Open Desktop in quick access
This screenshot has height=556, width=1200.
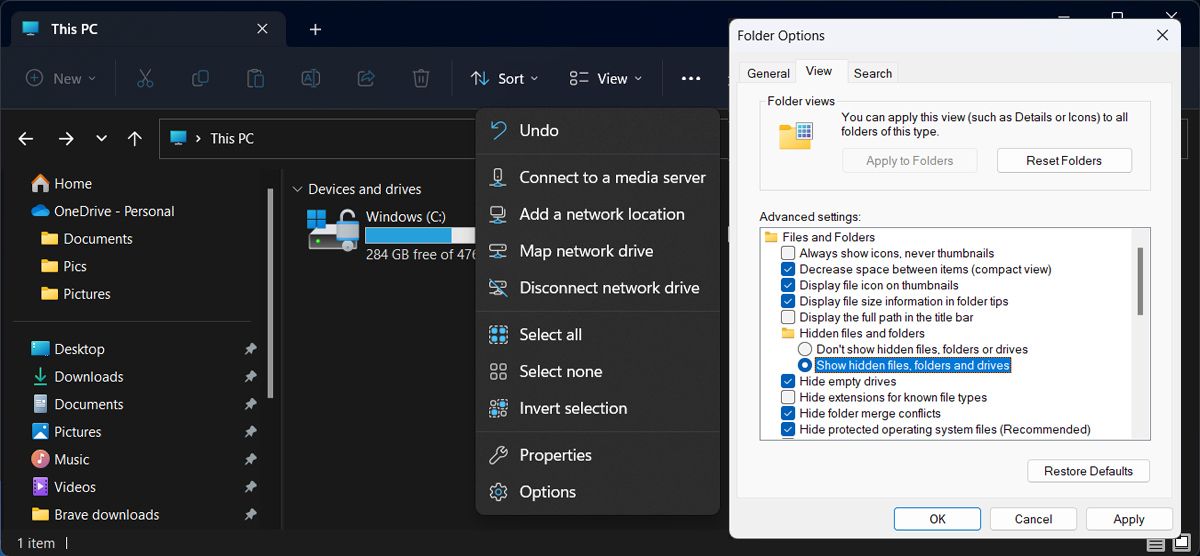pos(68,349)
